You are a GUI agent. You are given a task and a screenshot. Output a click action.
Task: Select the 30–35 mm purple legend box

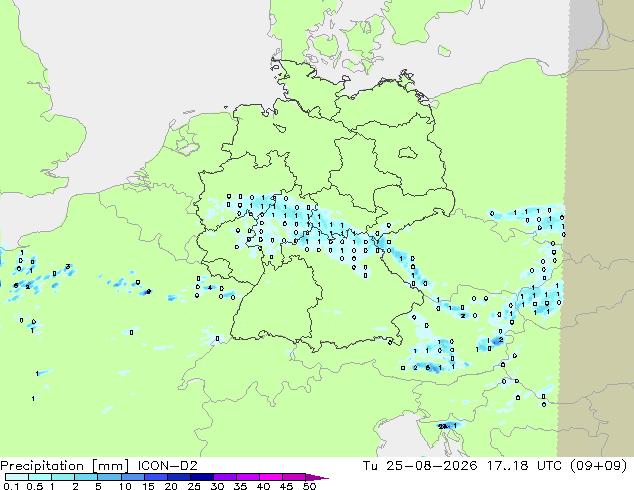tap(224, 477)
